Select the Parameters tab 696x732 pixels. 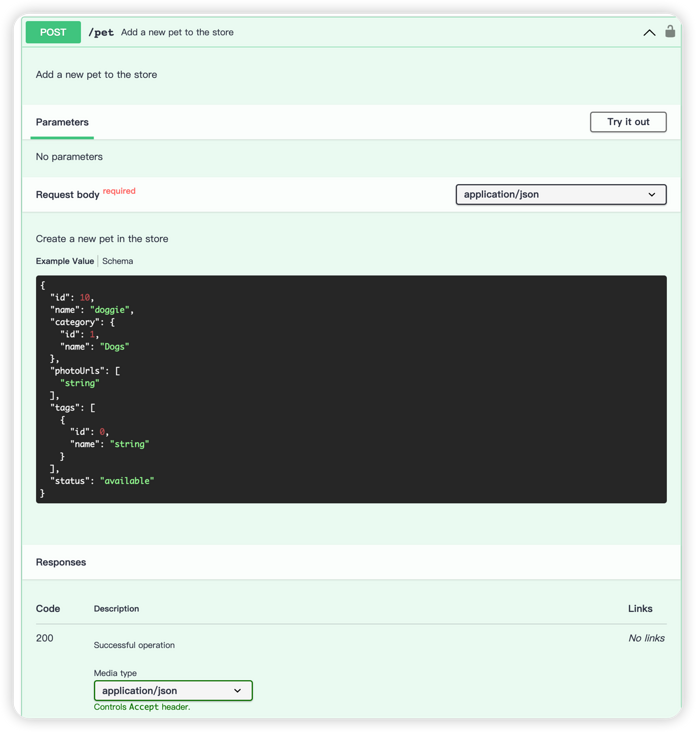click(62, 122)
